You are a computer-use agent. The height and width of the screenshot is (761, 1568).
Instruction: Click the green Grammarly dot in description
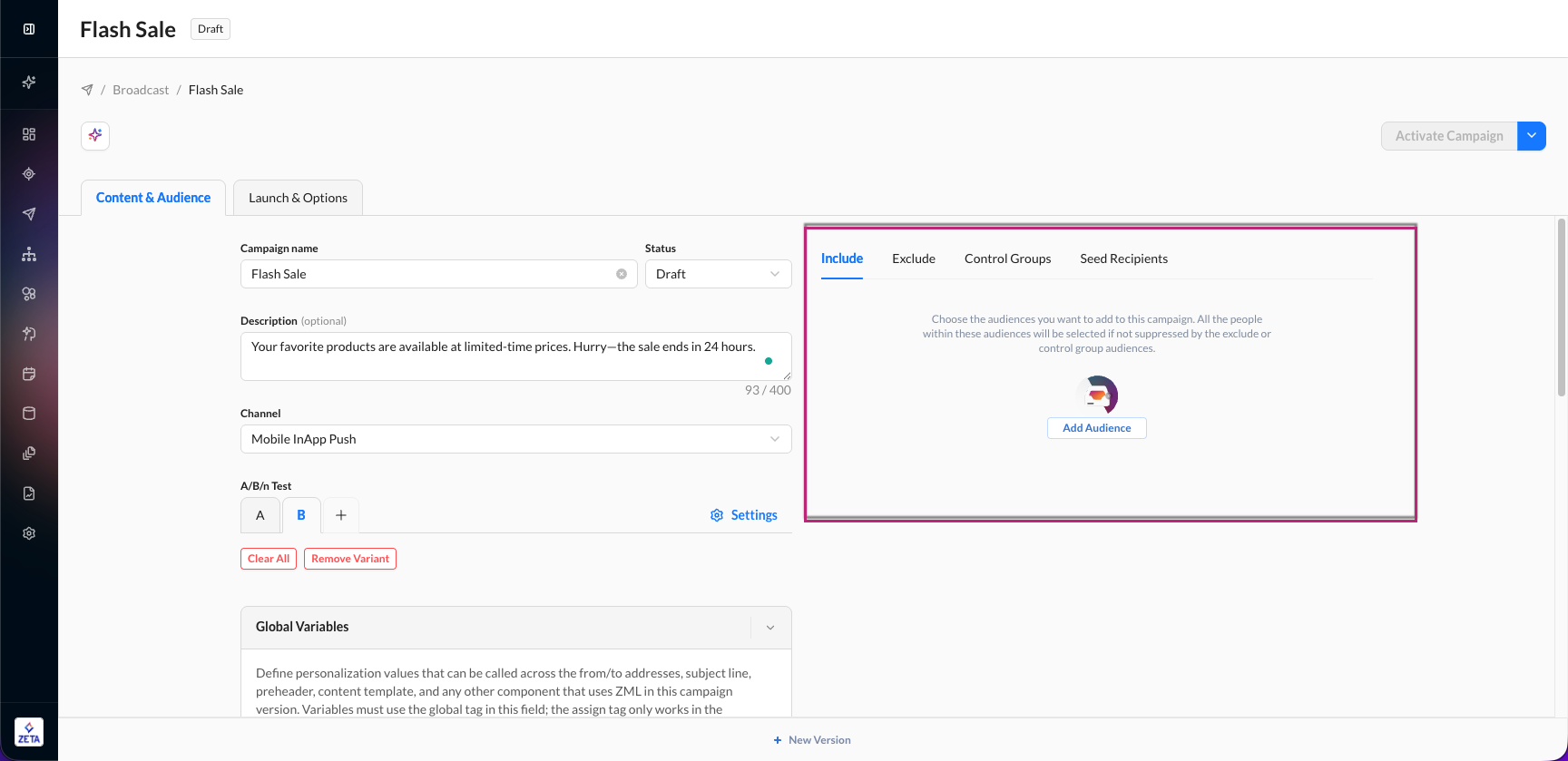(x=769, y=361)
